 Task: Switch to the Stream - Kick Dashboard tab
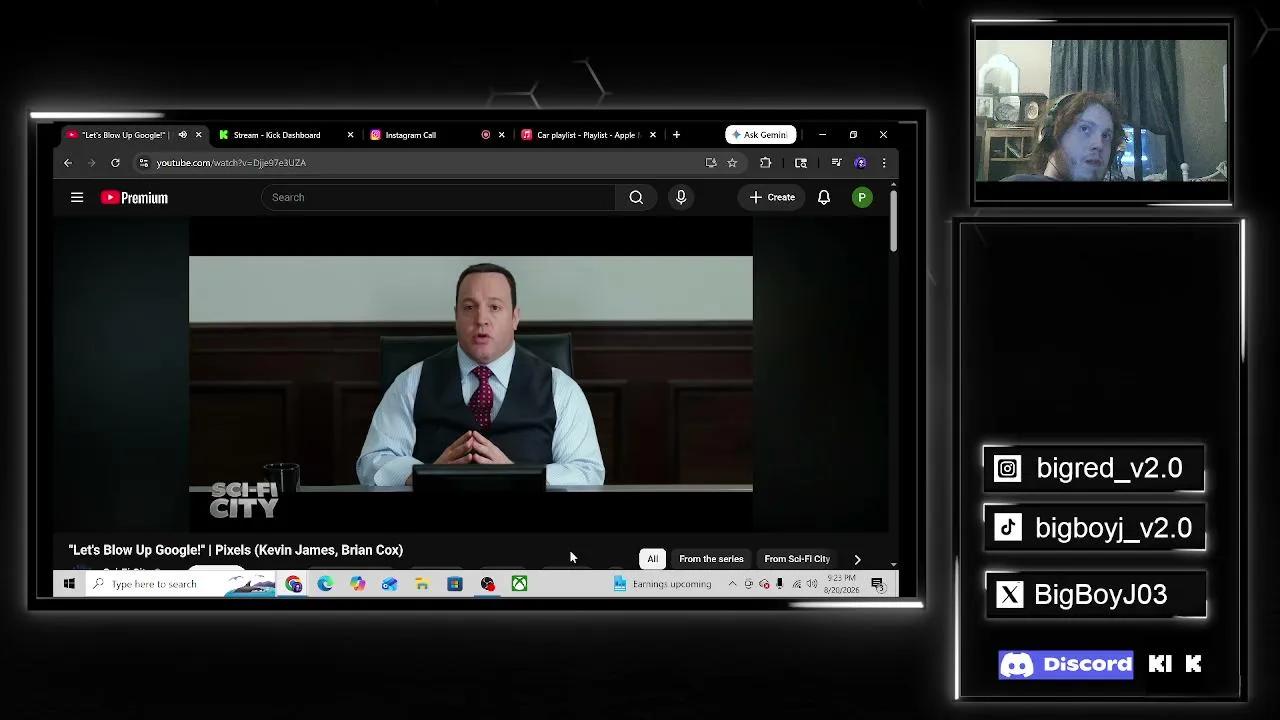pos(276,135)
